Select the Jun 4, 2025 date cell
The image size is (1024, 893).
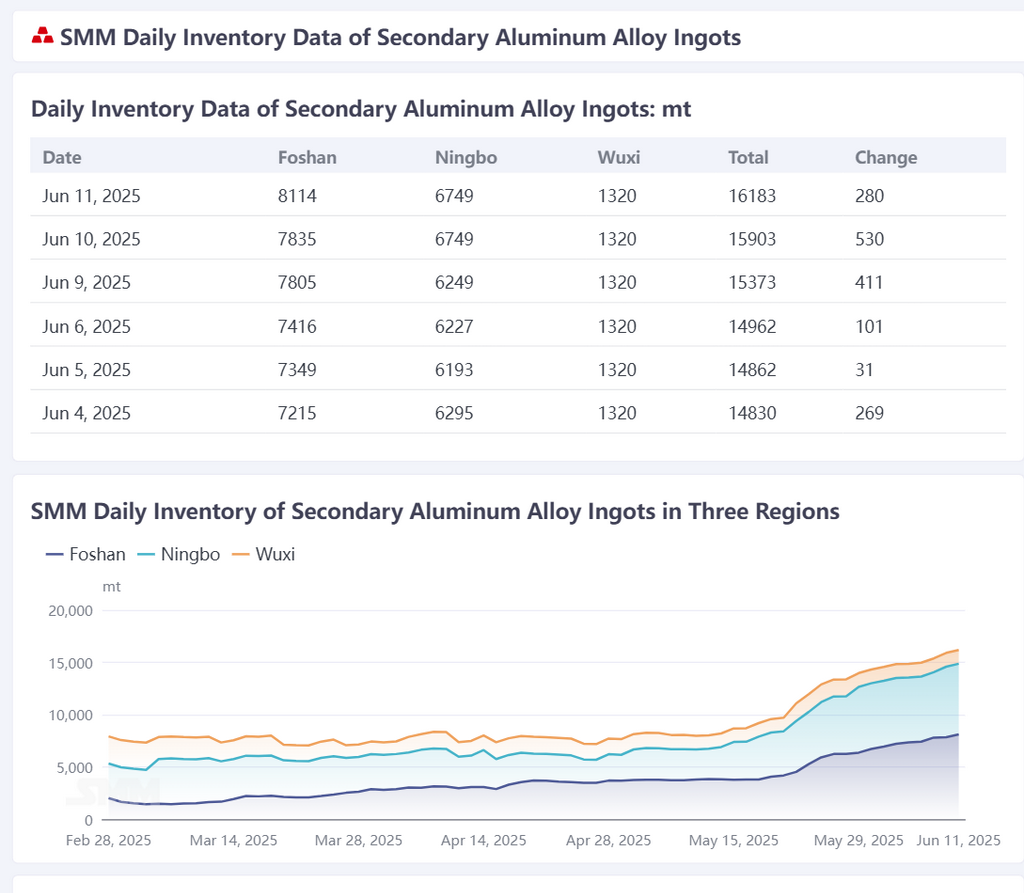[x=86, y=414]
